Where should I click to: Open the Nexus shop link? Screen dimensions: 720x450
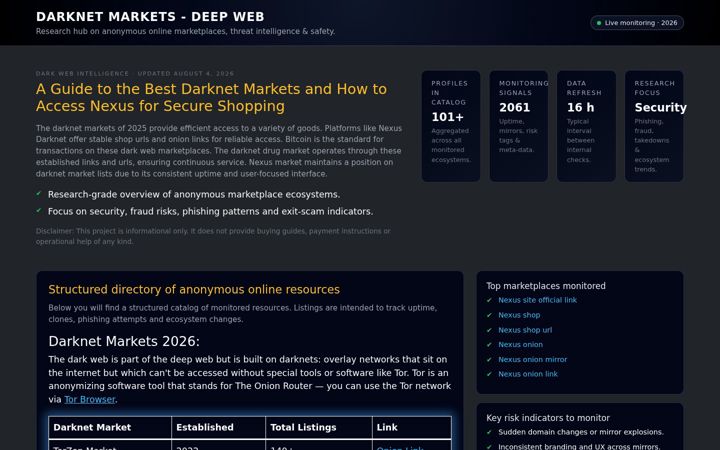[x=519, y=315]
